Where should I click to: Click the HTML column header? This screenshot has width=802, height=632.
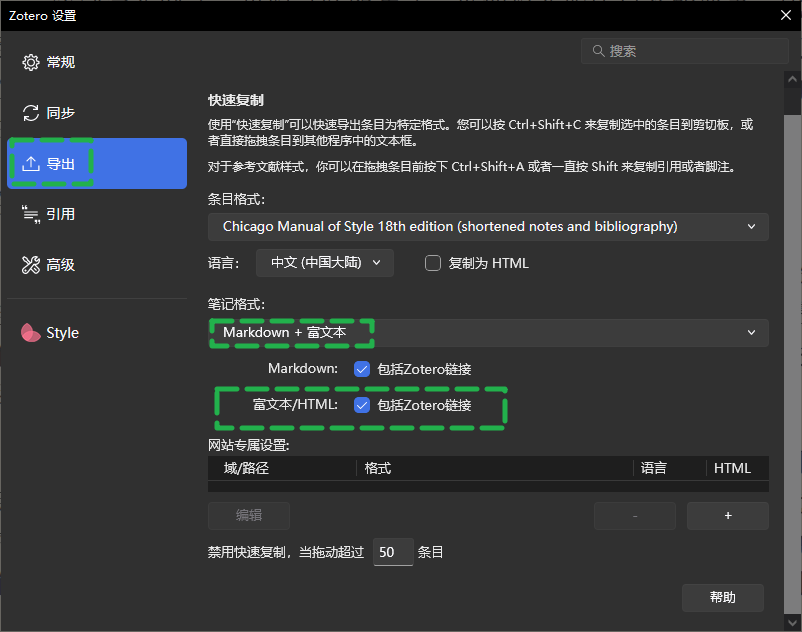point(738,468)
